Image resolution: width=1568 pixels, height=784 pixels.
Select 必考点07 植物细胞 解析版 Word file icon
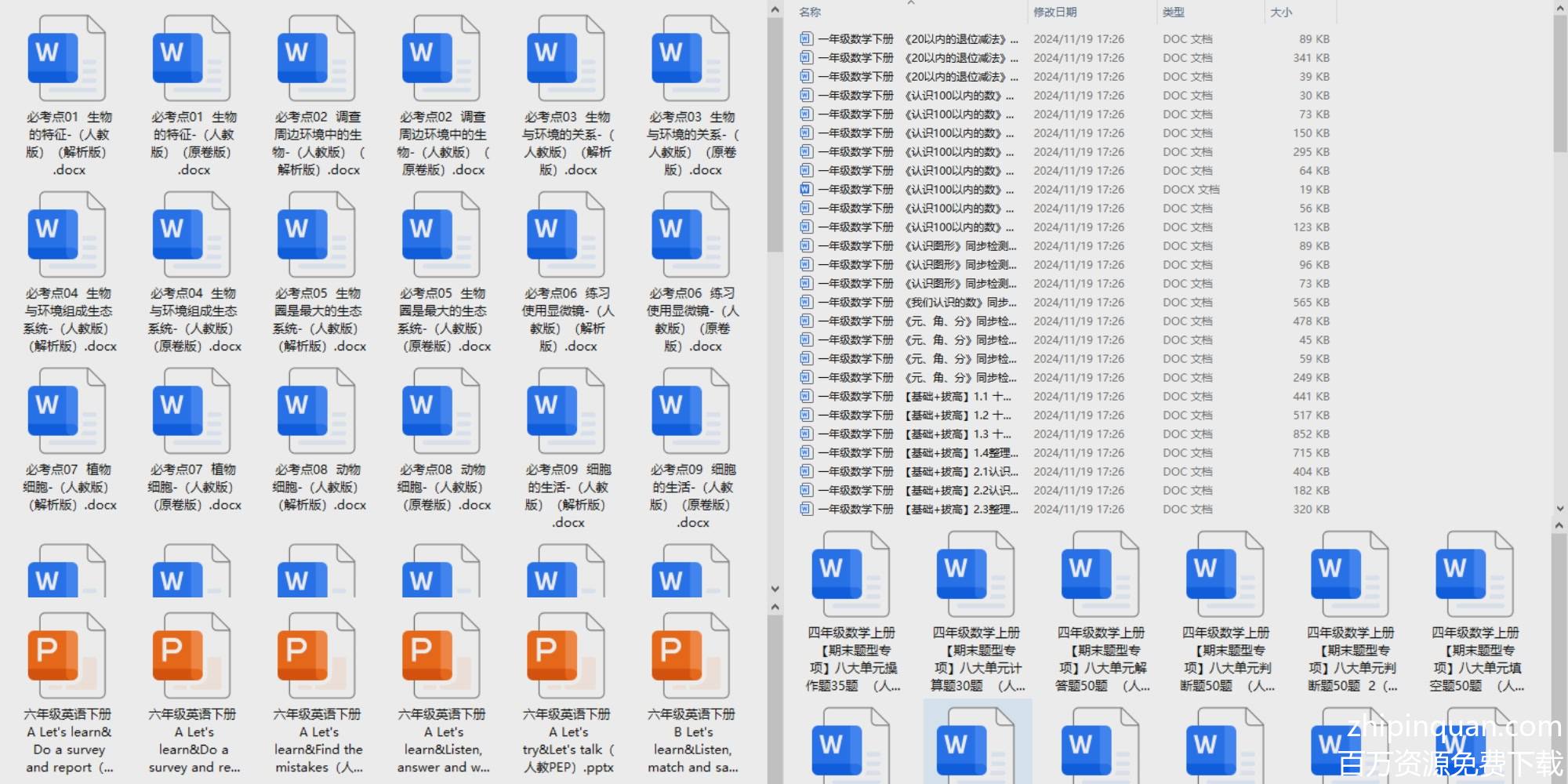point(67,412)
